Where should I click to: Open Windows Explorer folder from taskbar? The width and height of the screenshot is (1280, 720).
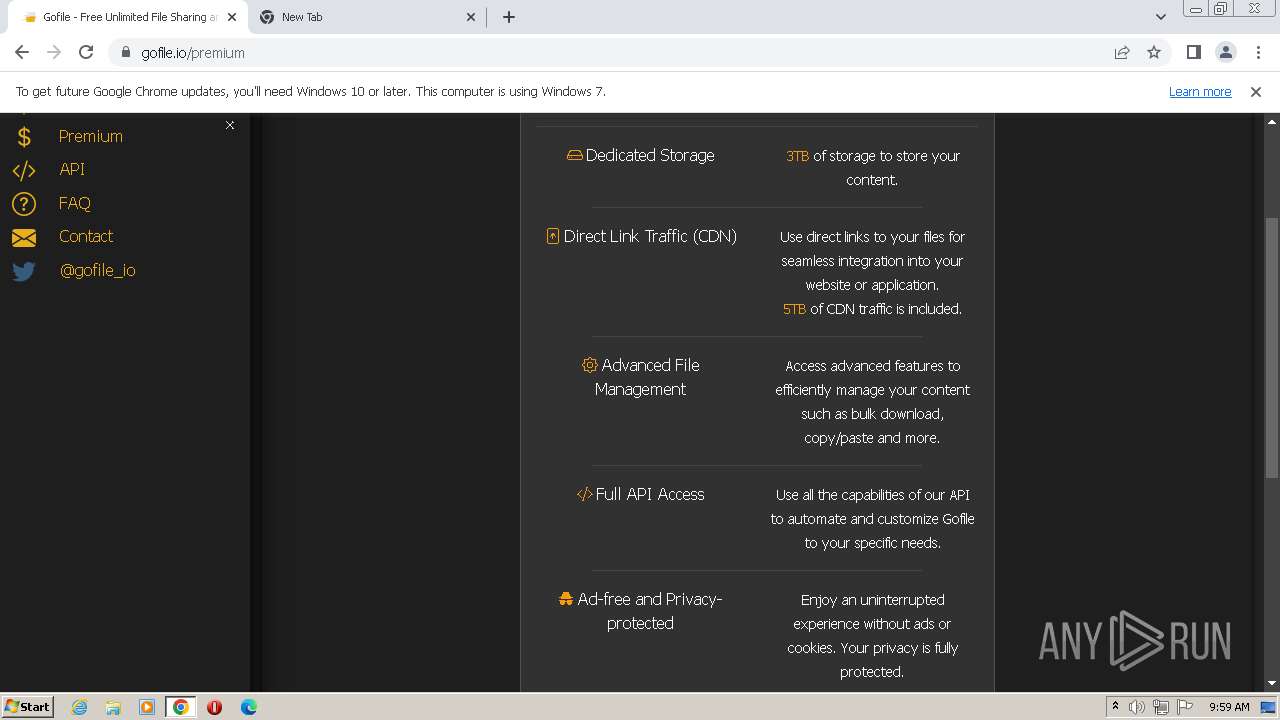click(x=113, y=707)
